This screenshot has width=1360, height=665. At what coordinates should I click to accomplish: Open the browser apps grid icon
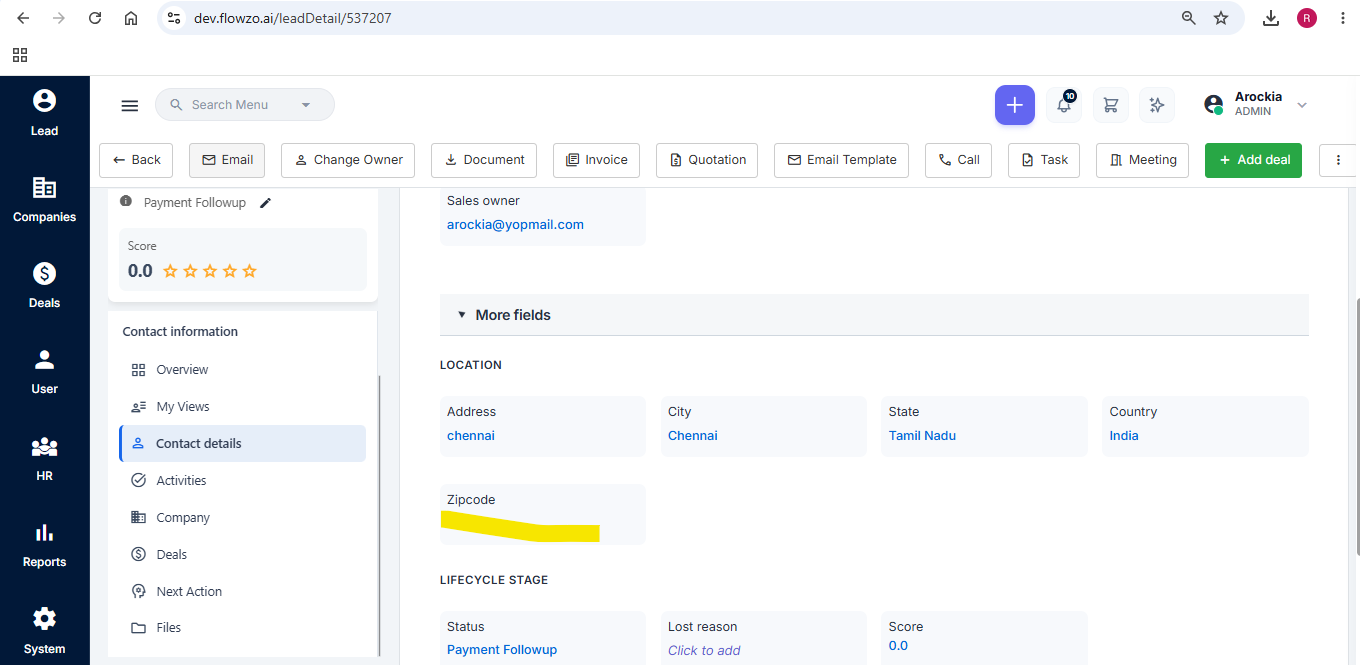(x=20, y=55)
